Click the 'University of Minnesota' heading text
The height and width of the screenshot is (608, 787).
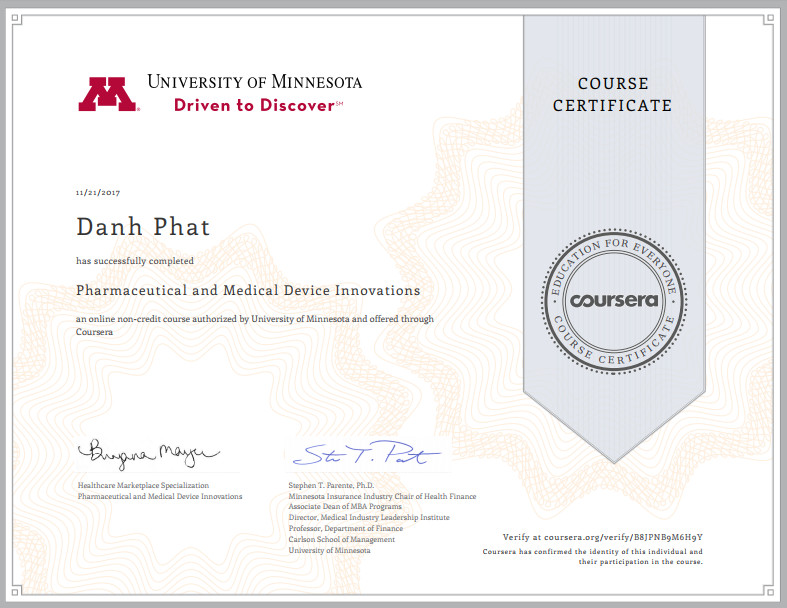point(254,82)
